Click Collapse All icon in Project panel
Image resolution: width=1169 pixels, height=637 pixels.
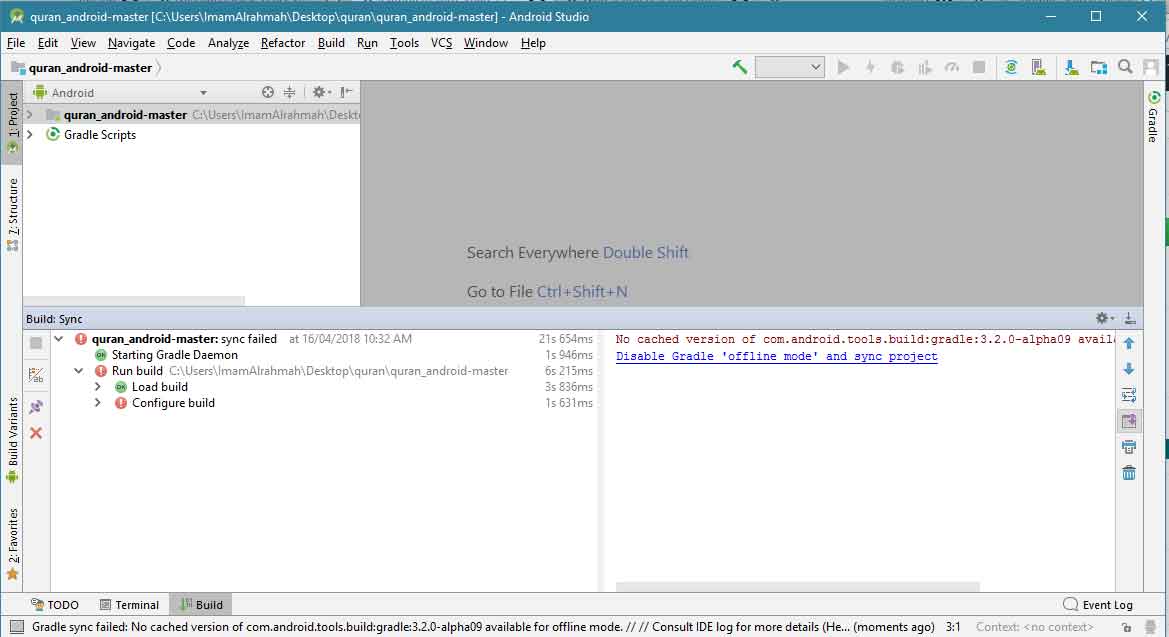click(x=289, y=92)
